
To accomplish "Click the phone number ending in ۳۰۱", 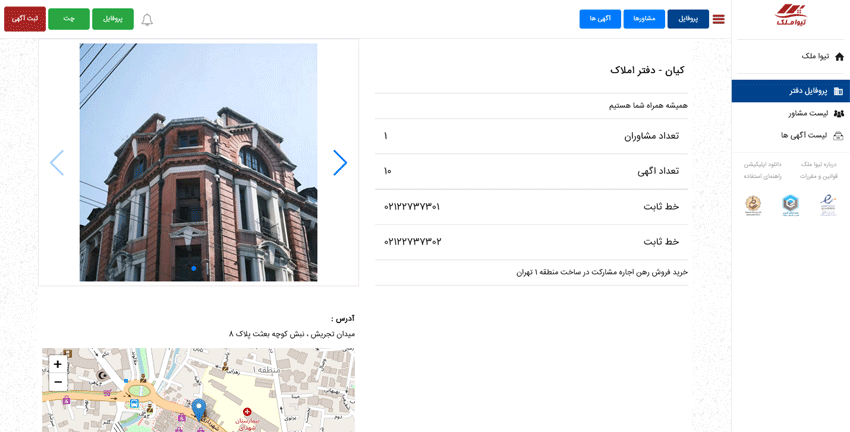I will [412, 207].
